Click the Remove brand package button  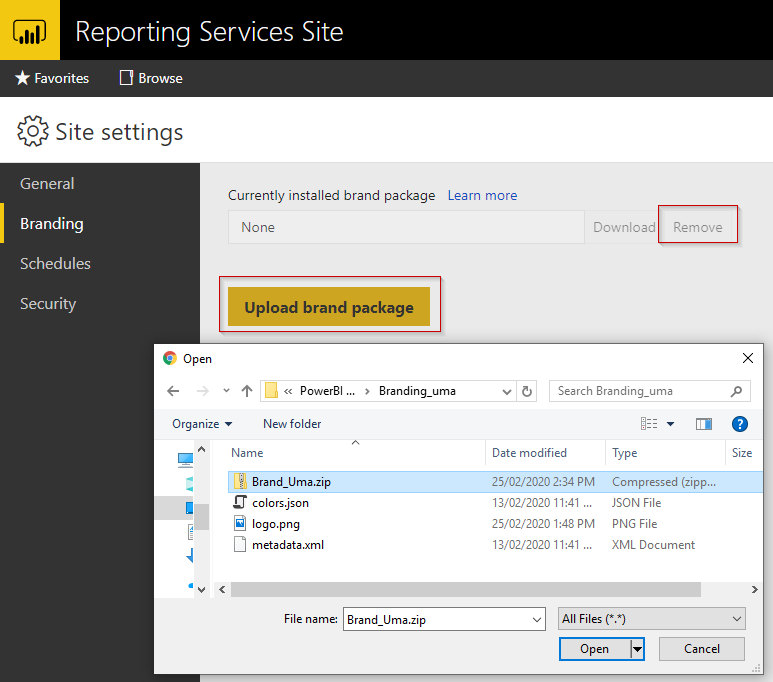698,227
